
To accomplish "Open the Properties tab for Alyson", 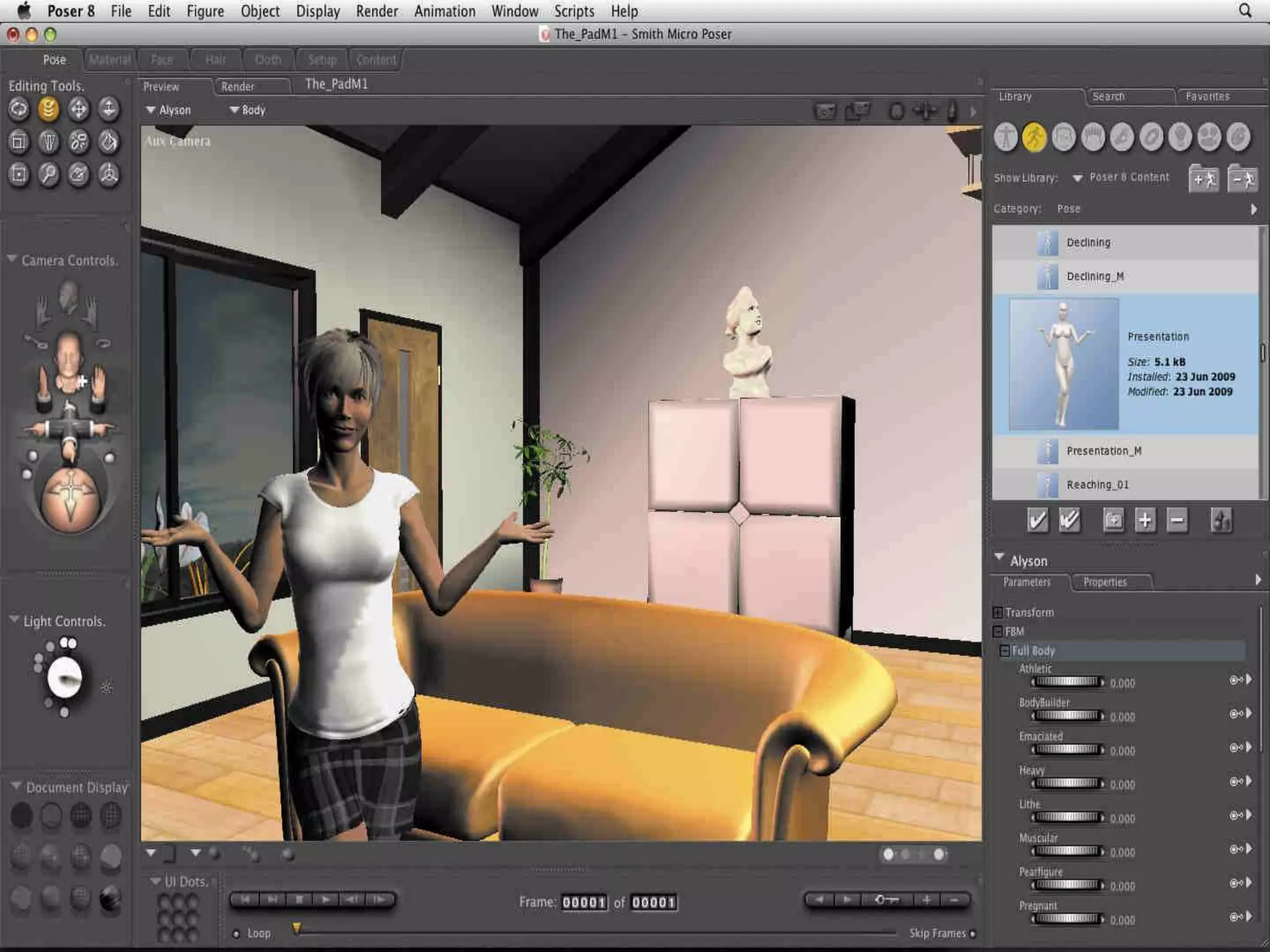I will tap(1104, 582).
